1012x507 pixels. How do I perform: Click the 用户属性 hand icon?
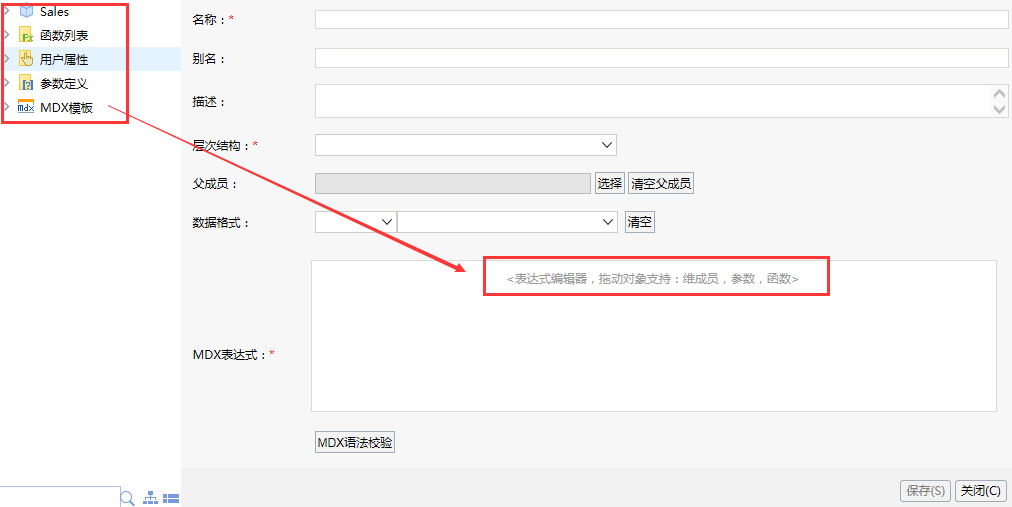(x=26, y=59)
